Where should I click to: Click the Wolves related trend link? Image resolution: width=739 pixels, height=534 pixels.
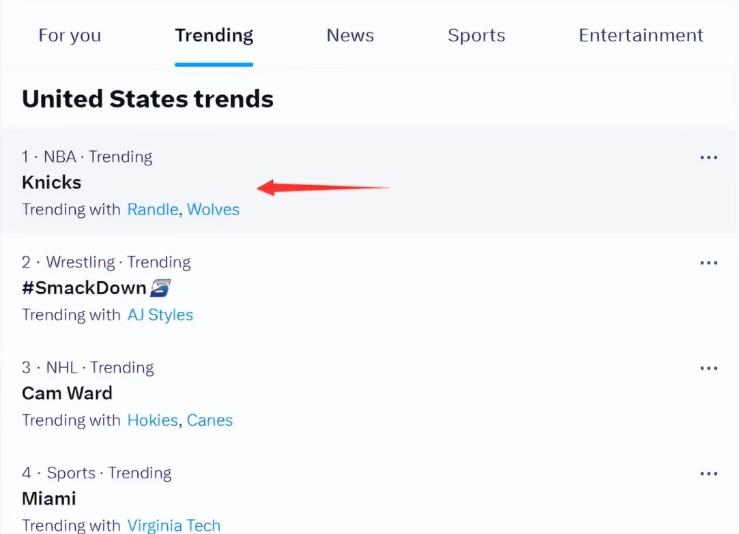tap(213, 210)
